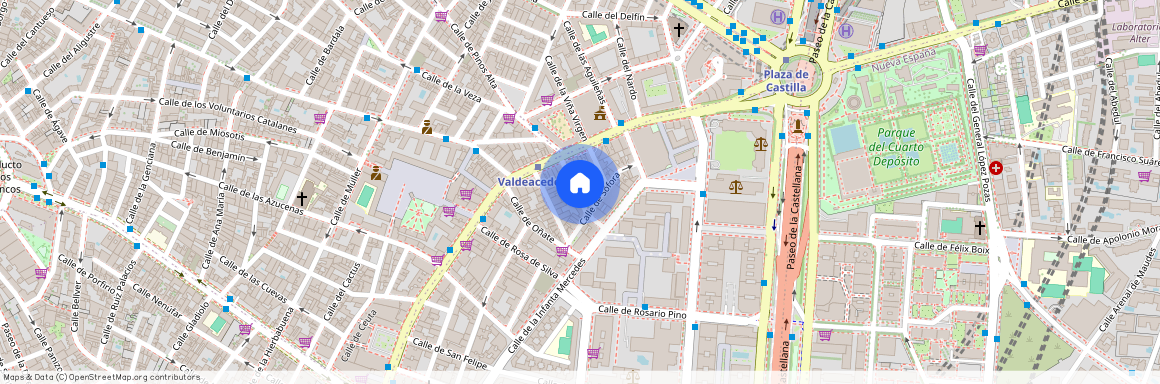
Task: Click the monument icon below Plaza de Castilla
Action: point(798,127)
